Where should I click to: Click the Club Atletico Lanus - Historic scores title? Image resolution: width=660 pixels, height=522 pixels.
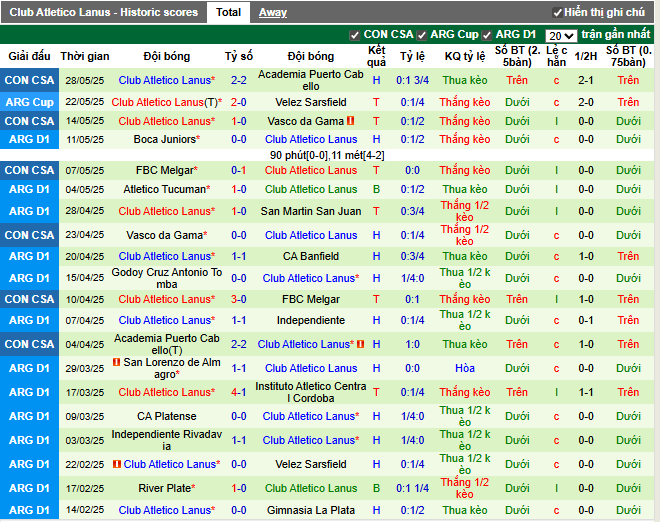point(104,12)
